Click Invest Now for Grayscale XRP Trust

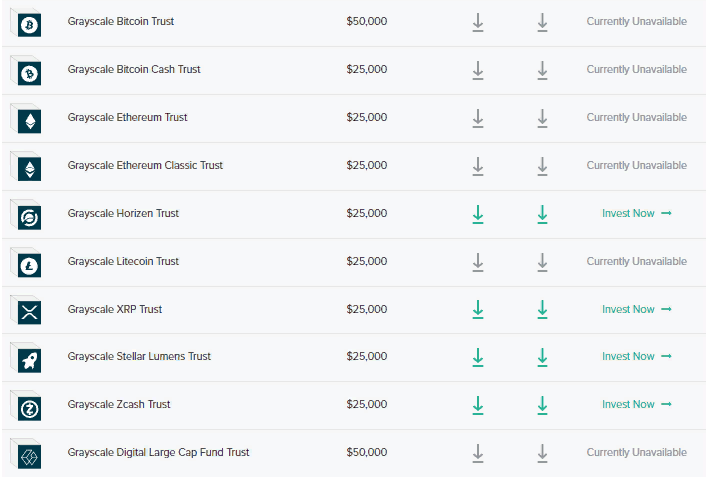[x=636, y=309]
